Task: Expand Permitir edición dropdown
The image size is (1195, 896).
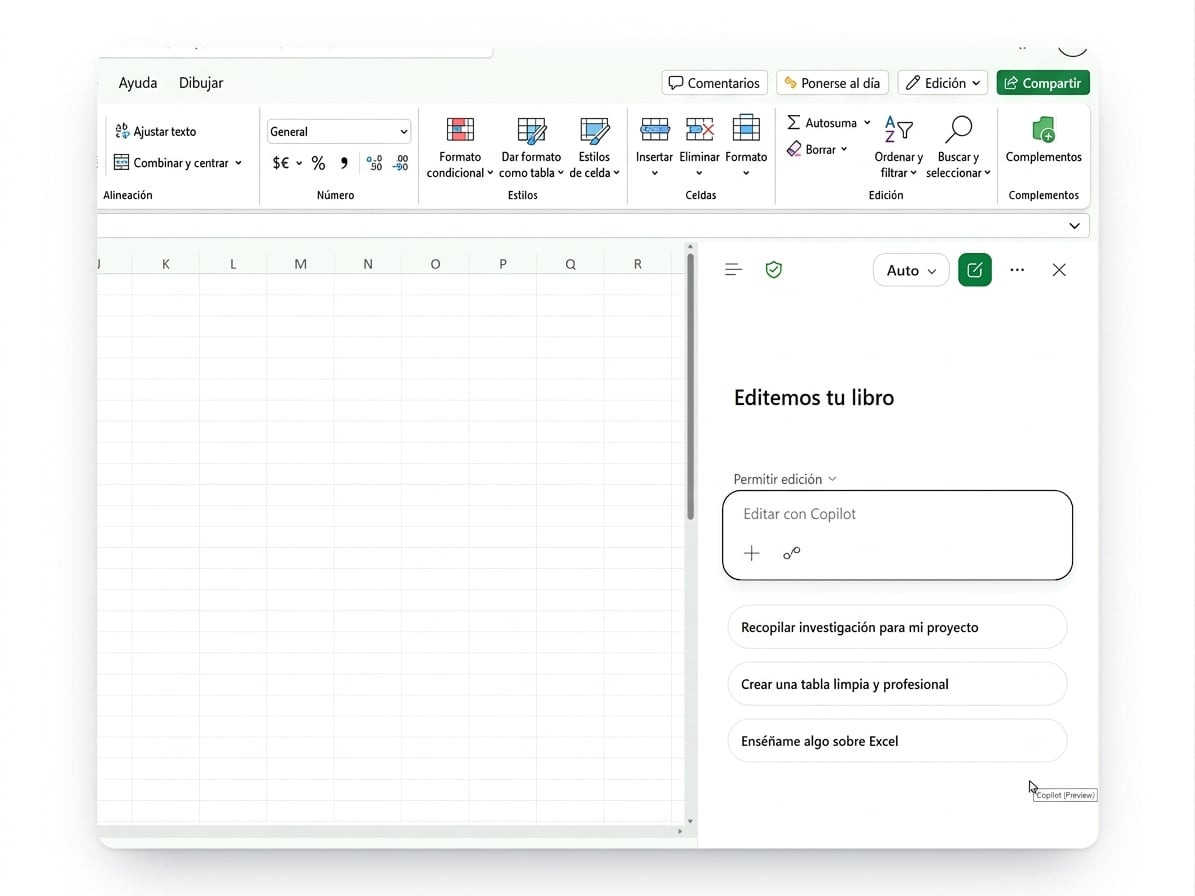Action: click(785, 479)
